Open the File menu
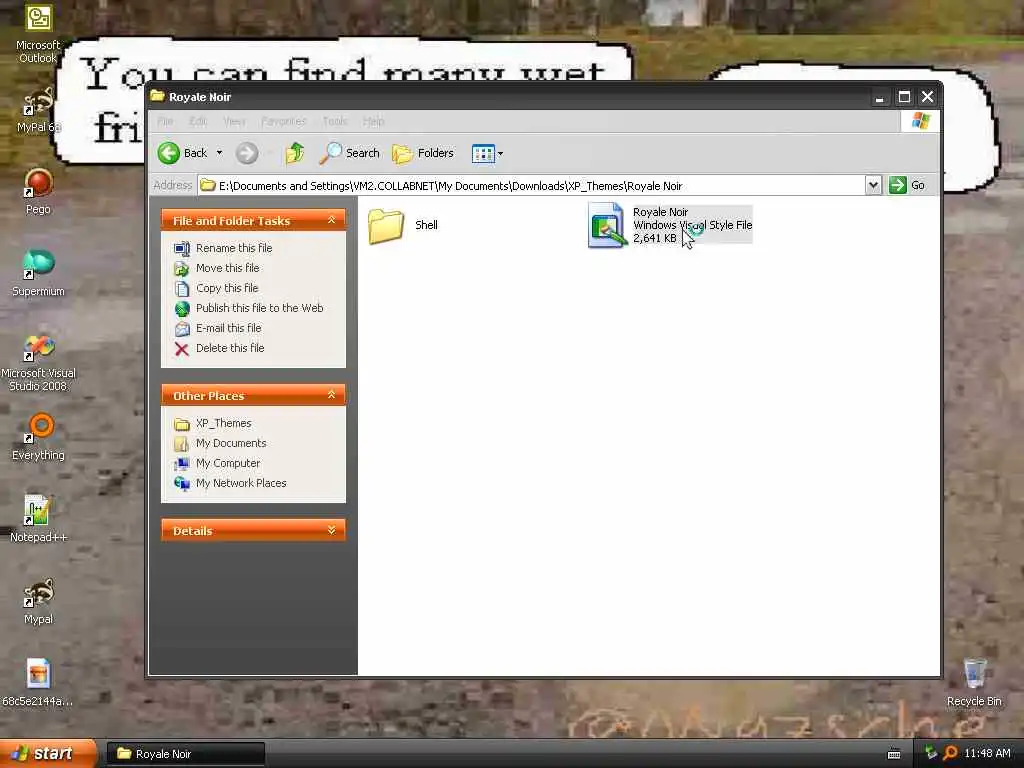 165,121
